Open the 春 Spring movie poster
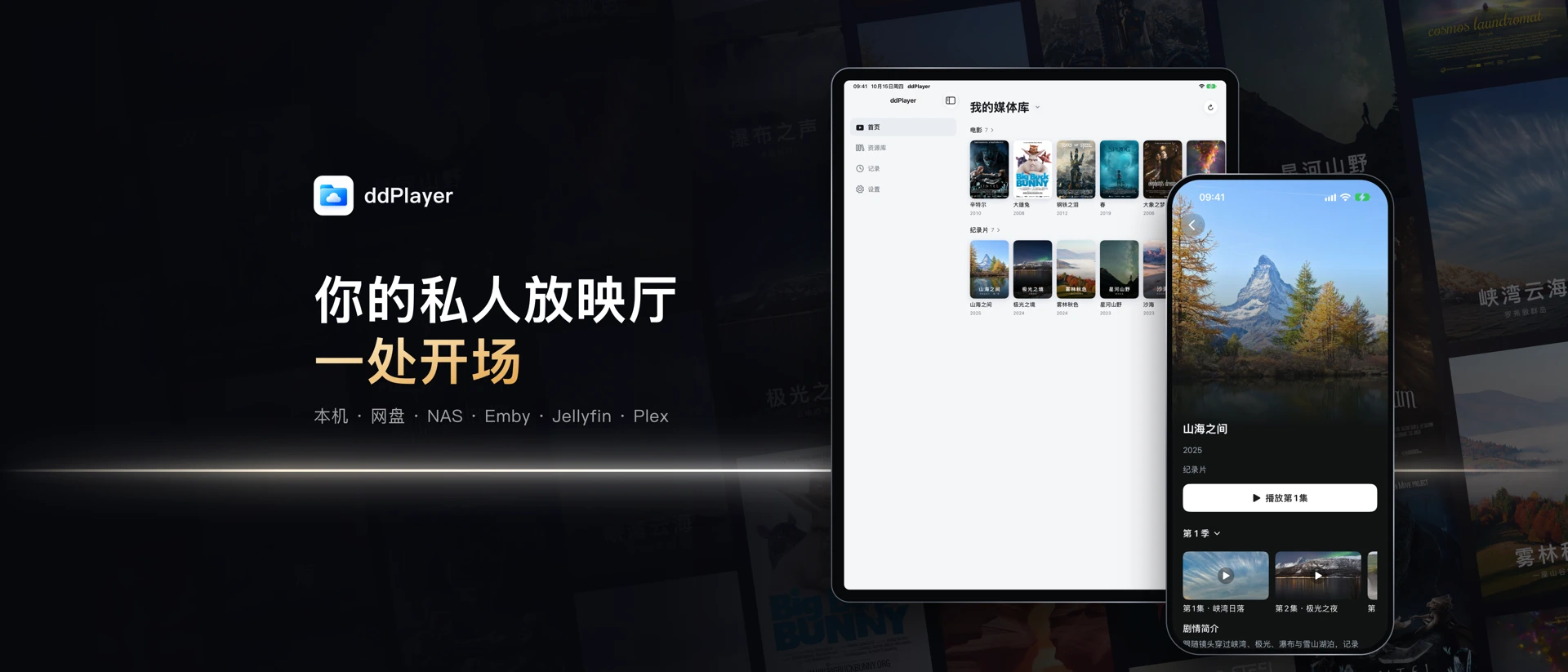1568x672 pixels. tap(1119, 169)
